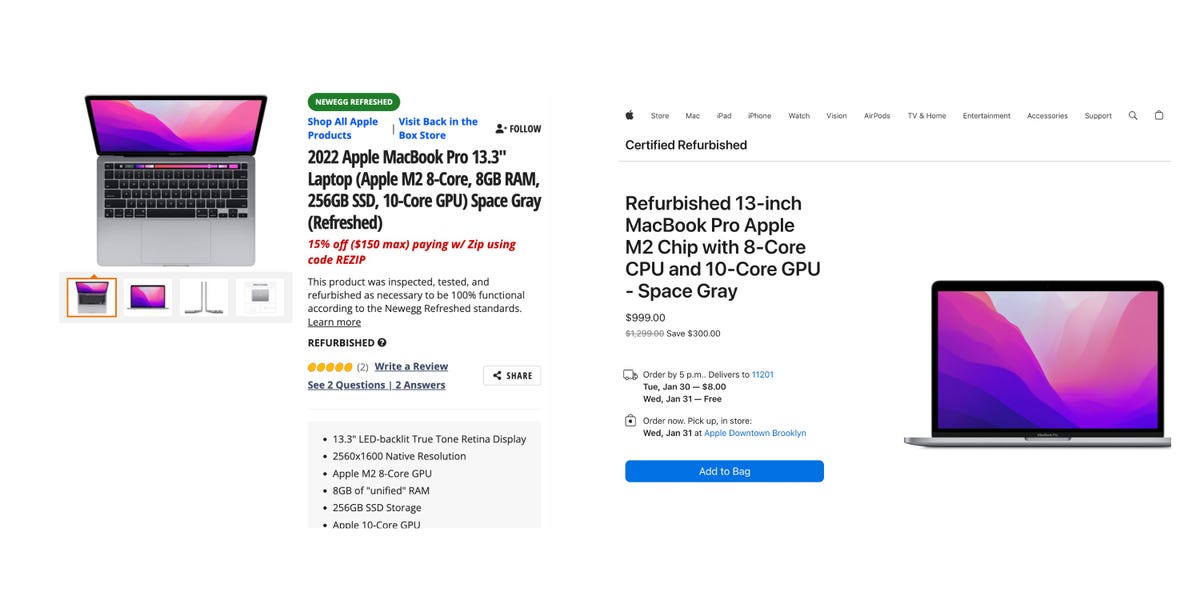The height and width of the screenshot is (600, 1200).
Task: Open the Write a Review link
Action: point(411,366)
